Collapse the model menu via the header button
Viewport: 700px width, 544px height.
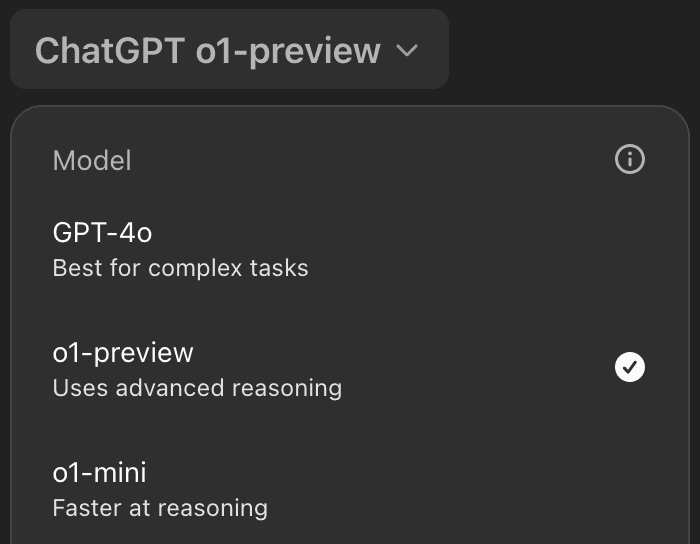click(229, 49)
